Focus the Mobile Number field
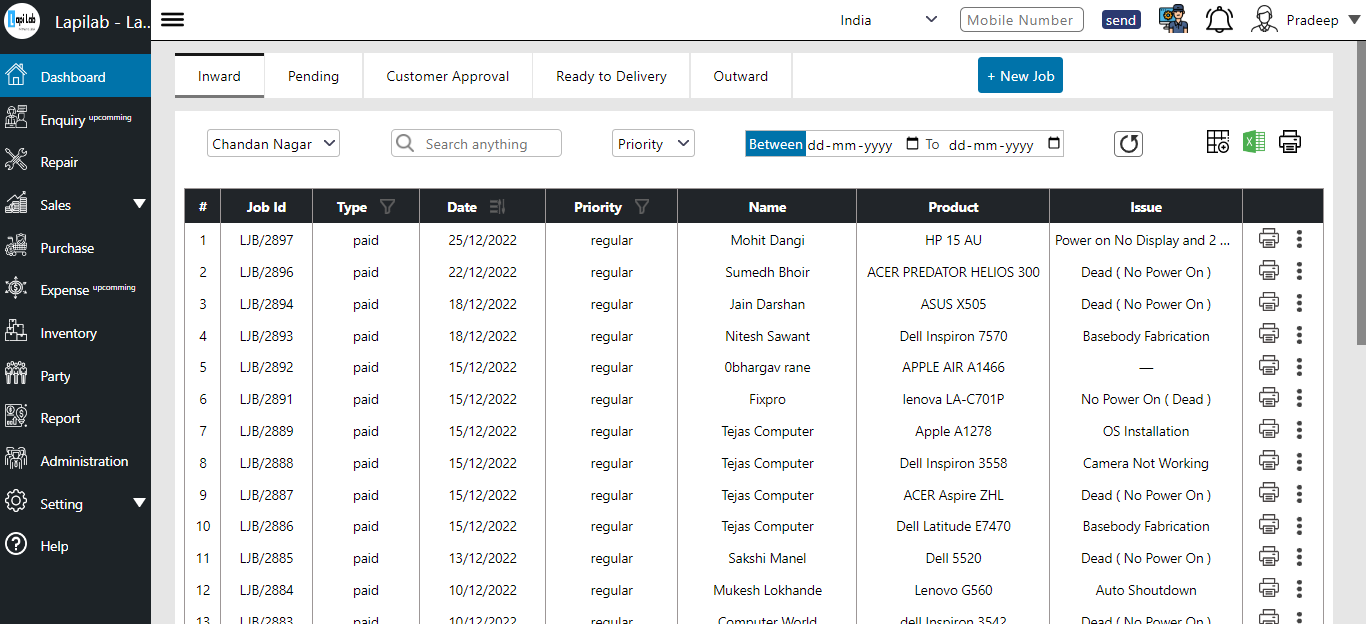 1020,20
